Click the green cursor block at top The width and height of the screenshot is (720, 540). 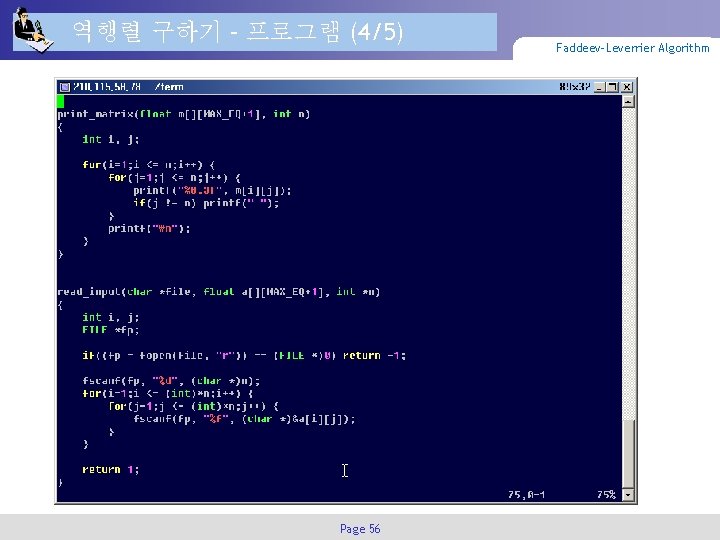click(x=61, y=101)
